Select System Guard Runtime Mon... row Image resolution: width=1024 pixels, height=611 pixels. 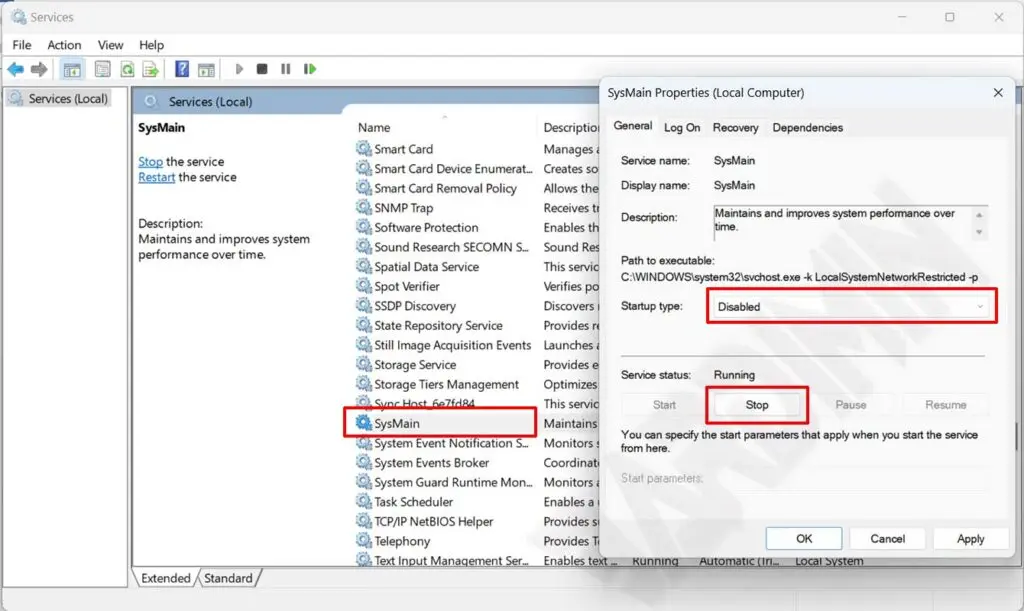444,482
